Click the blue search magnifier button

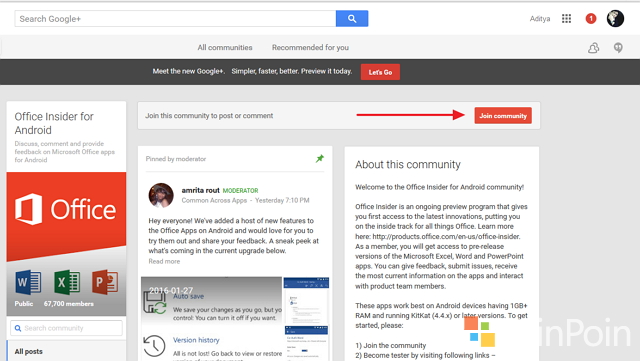tap(352, 19)
